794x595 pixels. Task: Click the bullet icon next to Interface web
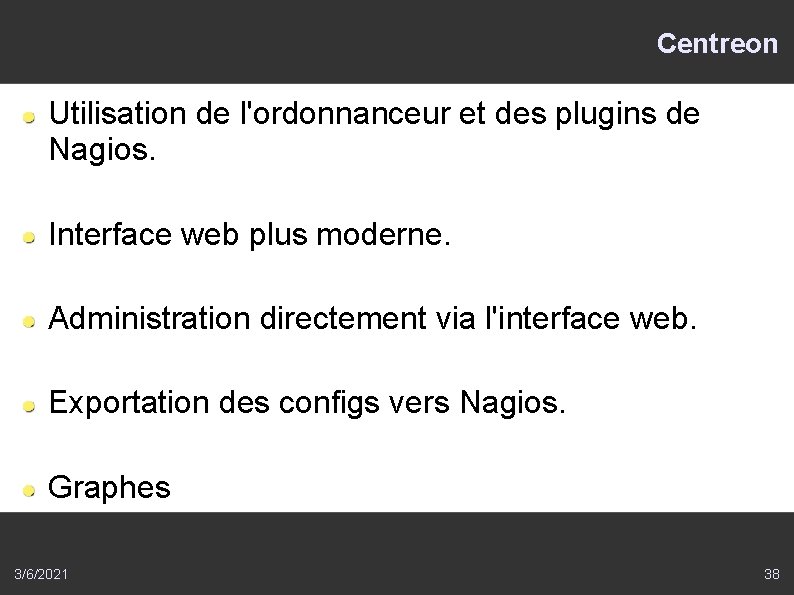tap(31, 237)
